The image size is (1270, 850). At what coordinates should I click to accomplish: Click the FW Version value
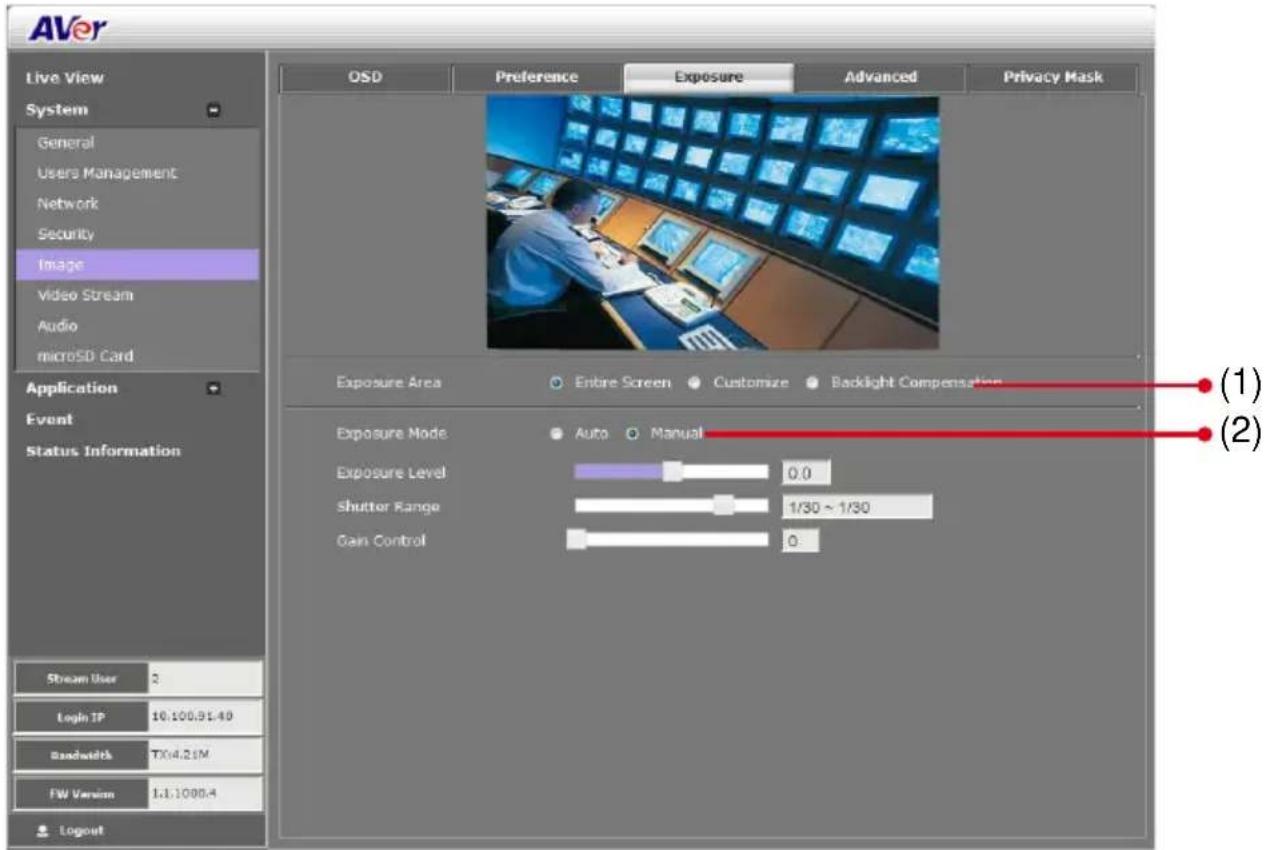click(205, 793)
